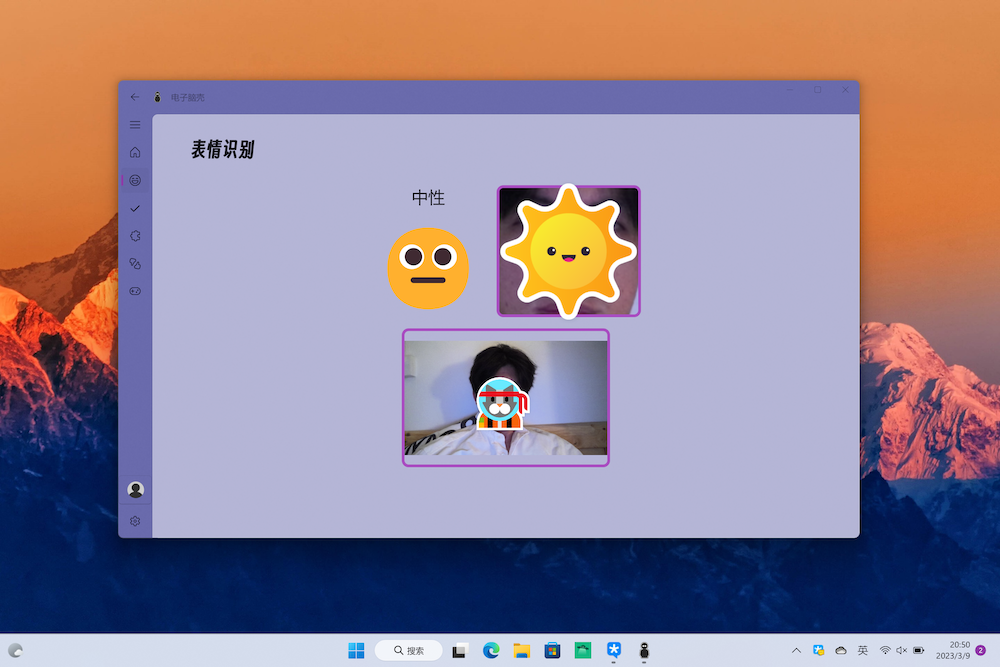Open File Explorer from the taskbar

(522, 650)
